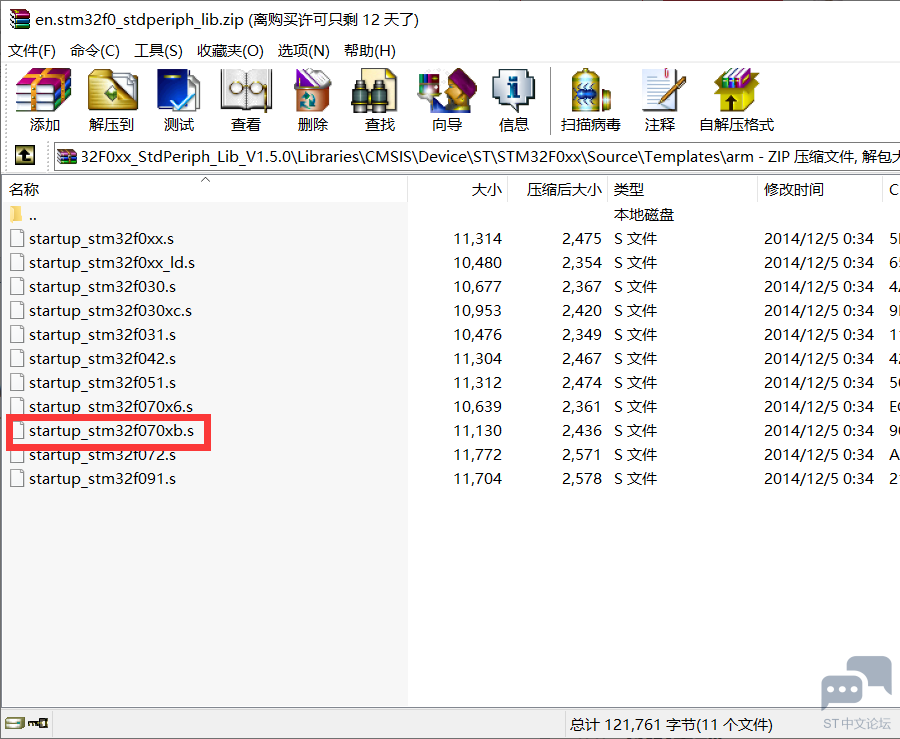900x739 pixels.
Task: Click the 本地磁盘 type cell
Action: pyautogui.click(x=643, y=215)
